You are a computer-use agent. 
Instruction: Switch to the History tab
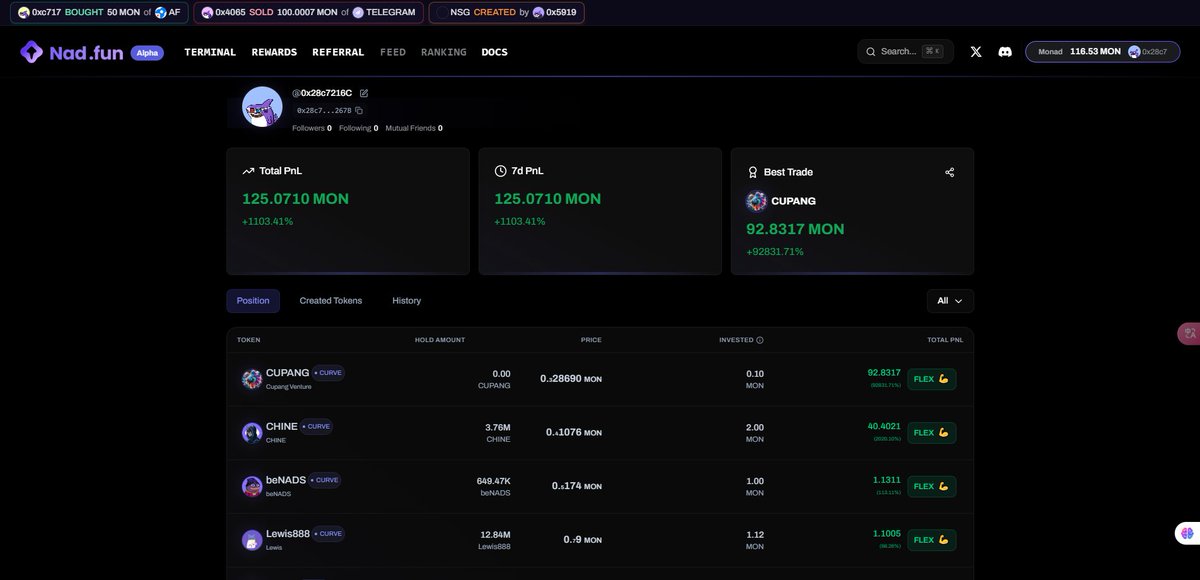(407, 301)
